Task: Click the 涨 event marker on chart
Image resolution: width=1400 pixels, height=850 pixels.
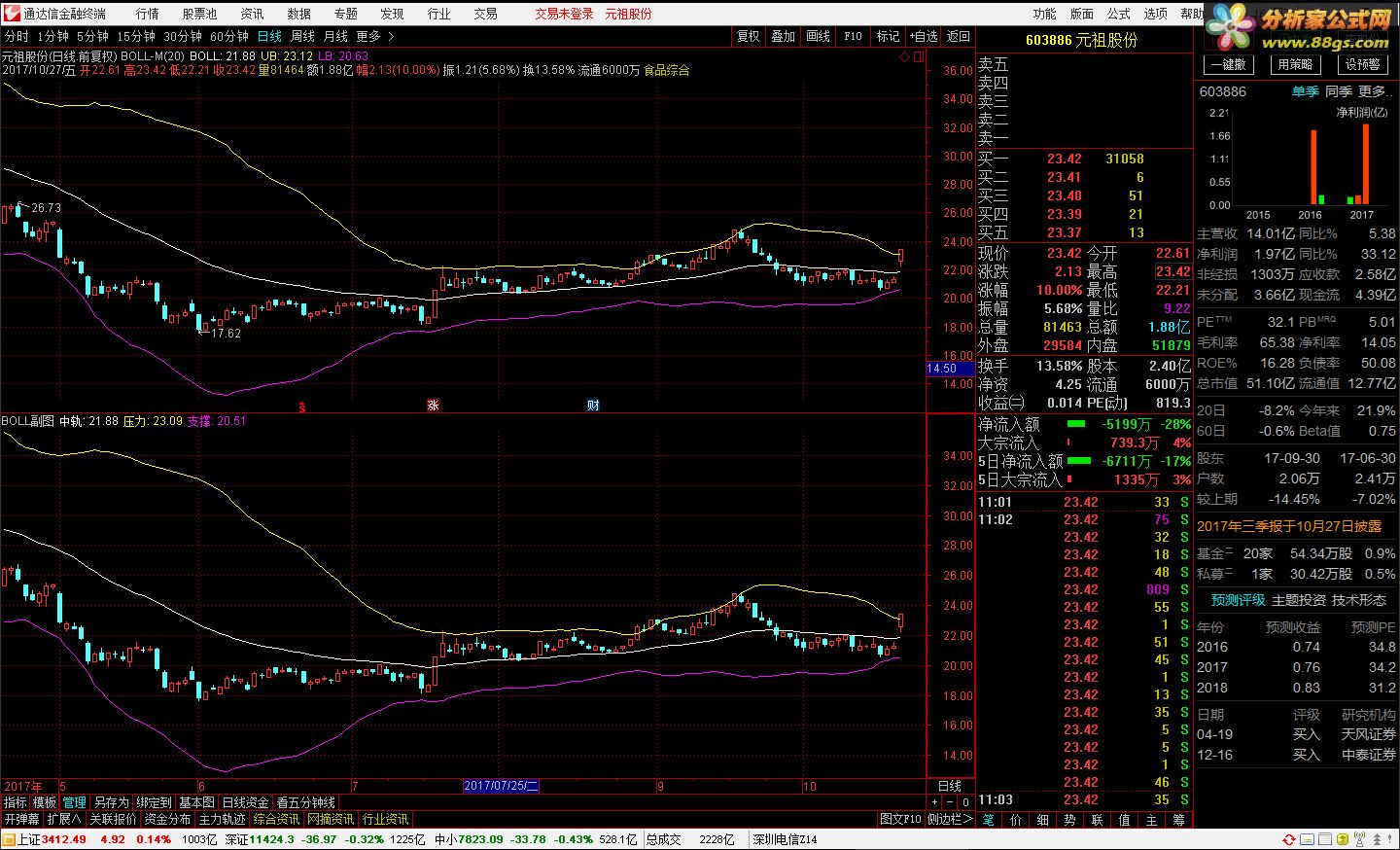Action: 433,405
